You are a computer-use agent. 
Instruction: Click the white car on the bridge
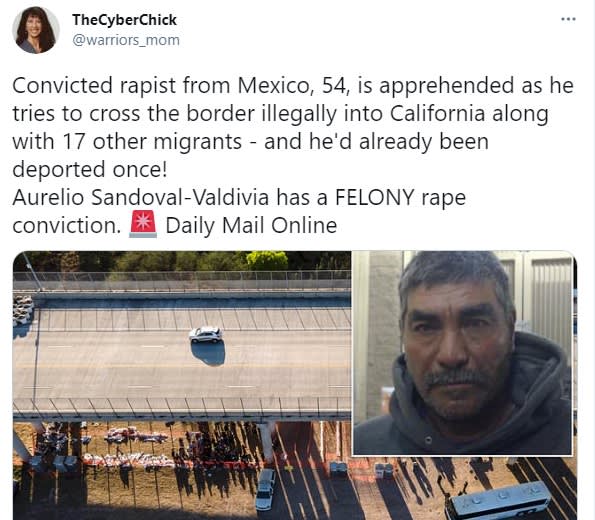tap(206, 335)
